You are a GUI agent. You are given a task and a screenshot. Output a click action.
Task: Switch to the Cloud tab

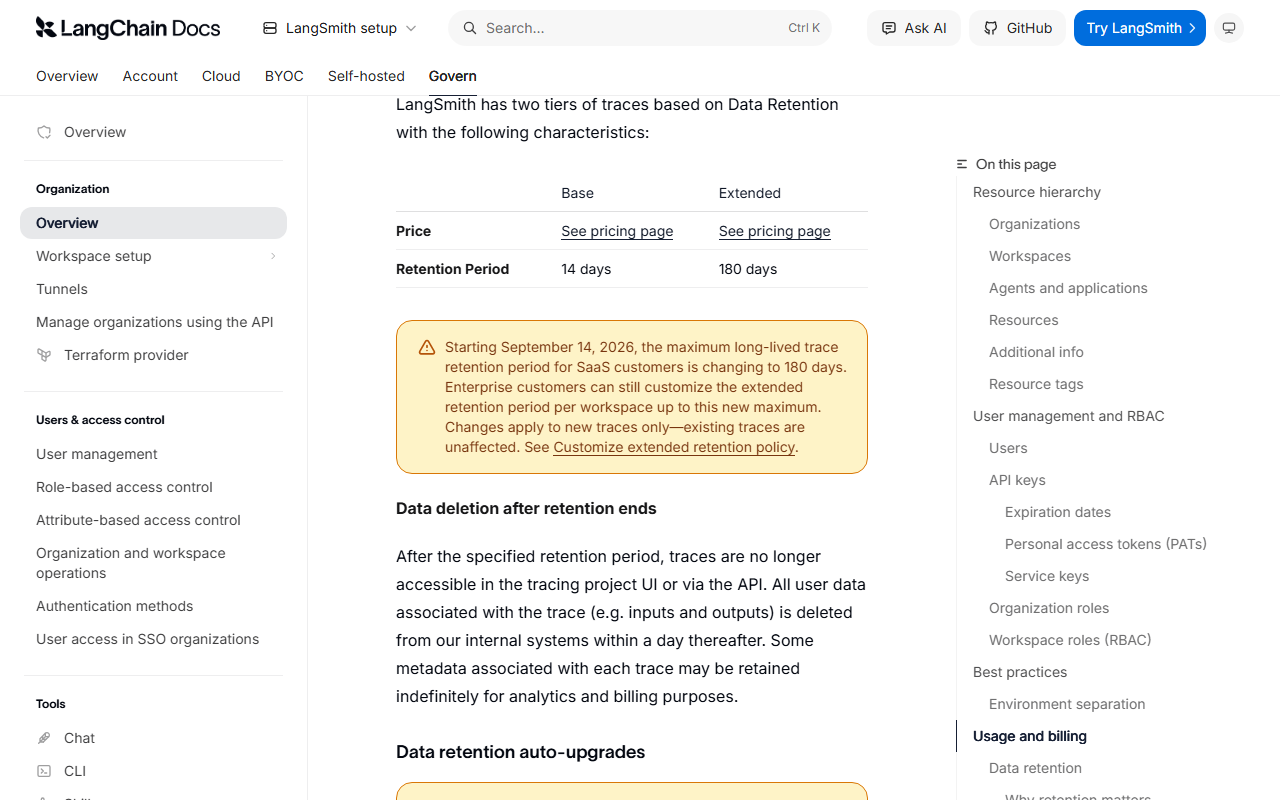point(221,76)
